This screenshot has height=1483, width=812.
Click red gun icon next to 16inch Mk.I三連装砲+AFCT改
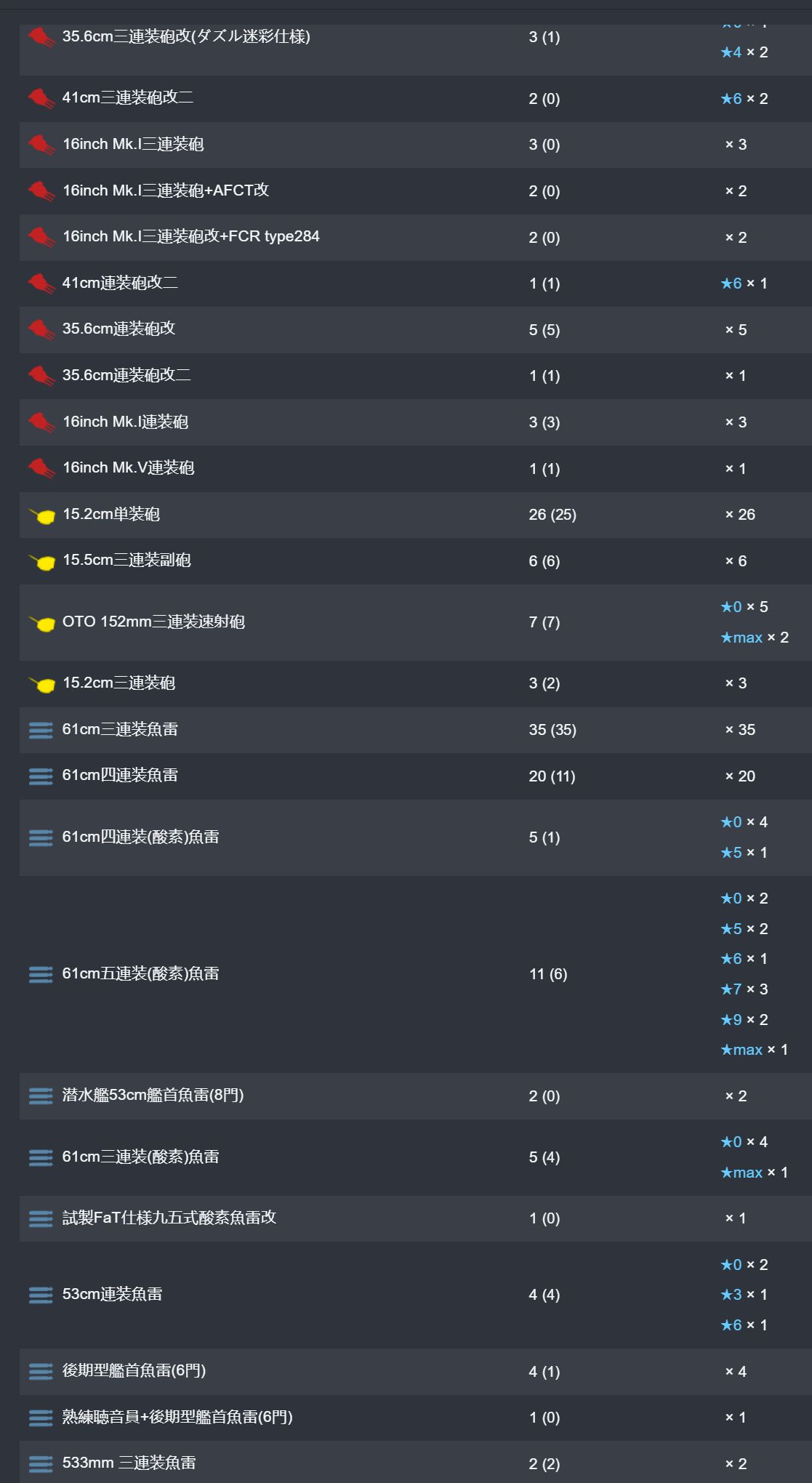pos(41,191)
